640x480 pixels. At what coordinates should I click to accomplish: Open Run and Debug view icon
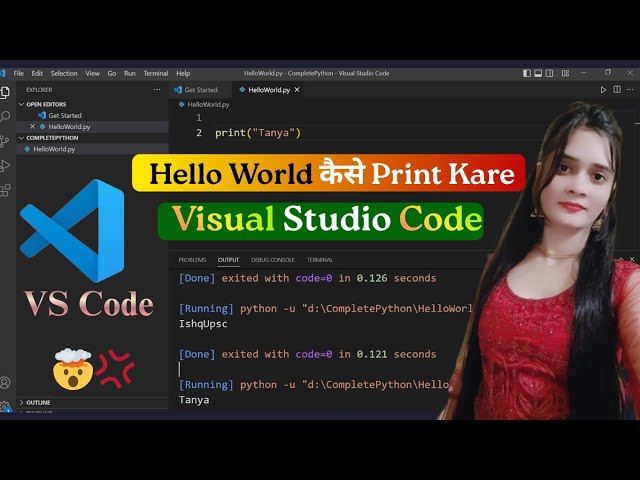coord(5,166)
